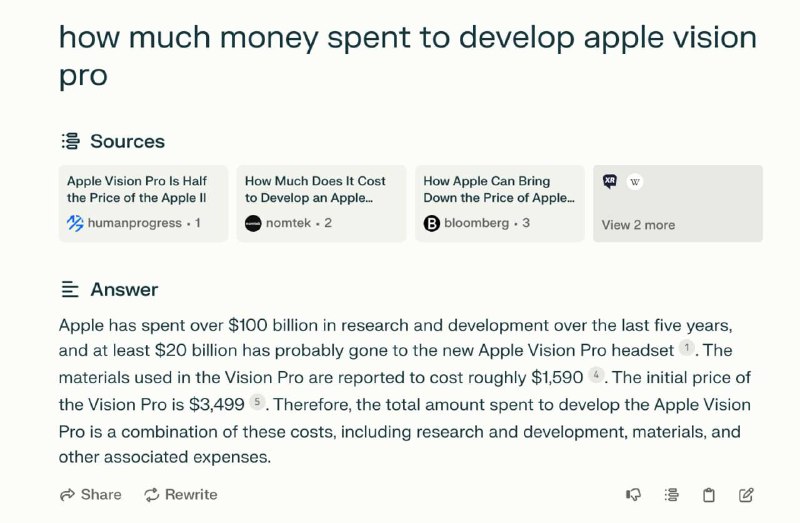Click the Wikipedia W source favicon
Viewport: 800px width, 523px height.
pyautogui.click(x=635, y=182)
